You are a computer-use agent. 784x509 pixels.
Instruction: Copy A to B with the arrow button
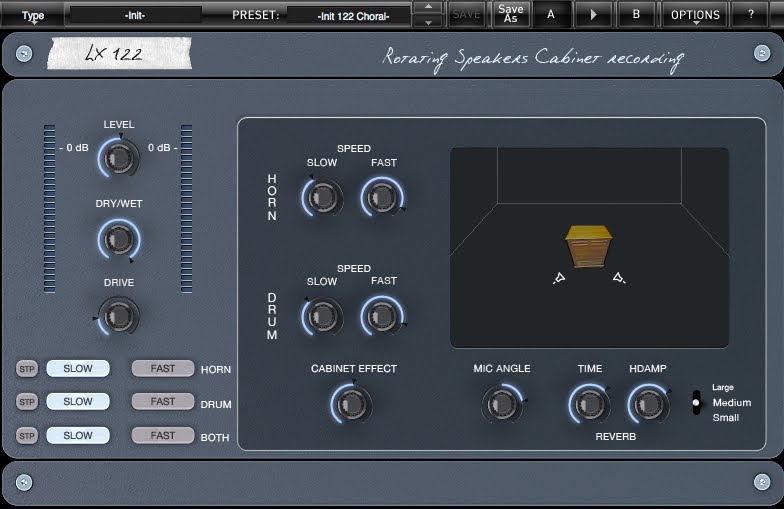[594, 14]
